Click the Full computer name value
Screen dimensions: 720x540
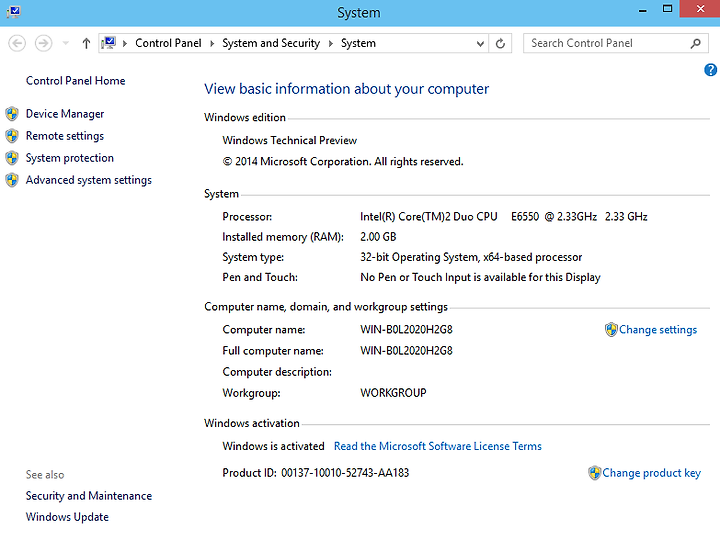406,351
